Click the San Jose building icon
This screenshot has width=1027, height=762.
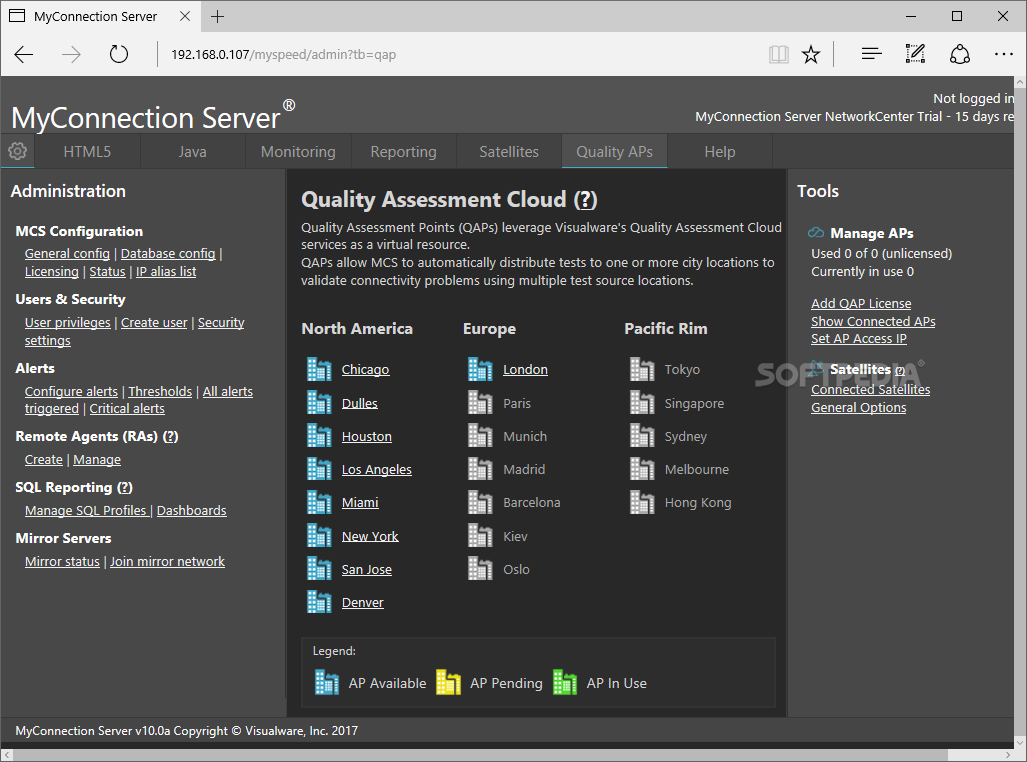[319, 568]
